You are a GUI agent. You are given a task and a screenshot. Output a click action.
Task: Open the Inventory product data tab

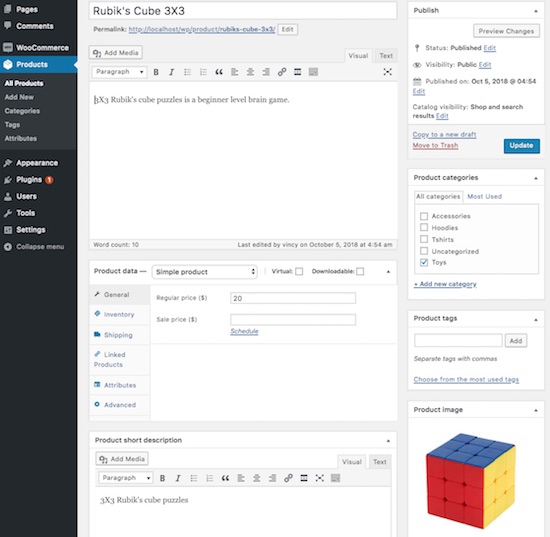pyautogui.click(x=120, y=315)
